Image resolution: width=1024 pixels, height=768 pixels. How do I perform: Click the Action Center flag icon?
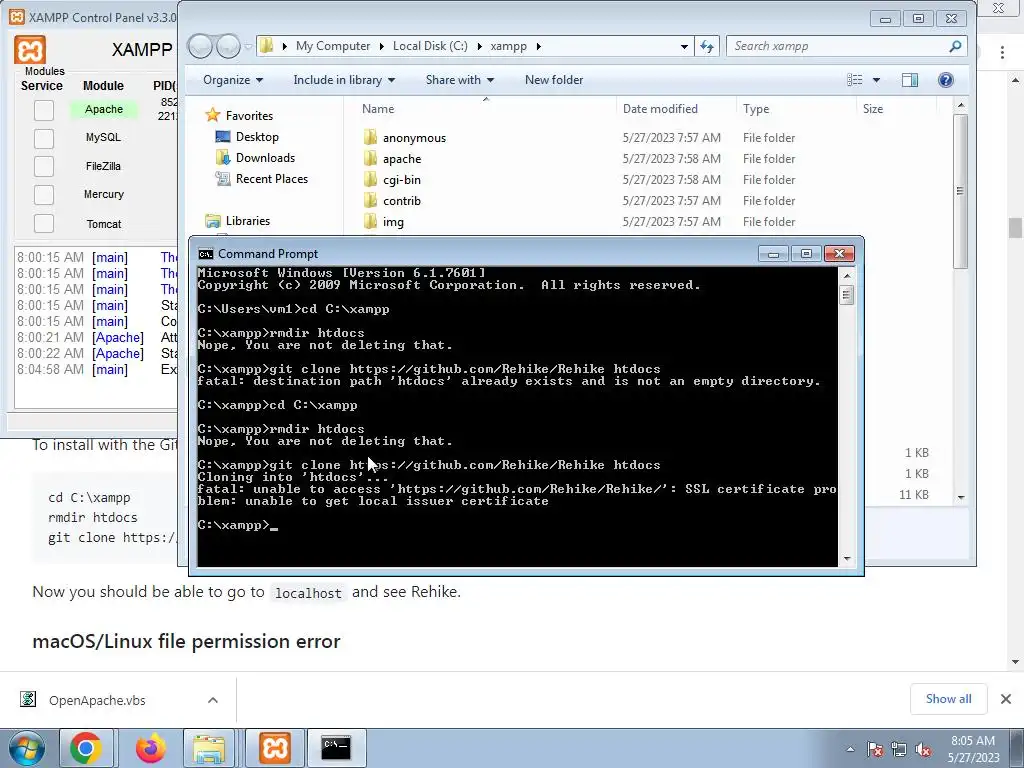[876, 749]
